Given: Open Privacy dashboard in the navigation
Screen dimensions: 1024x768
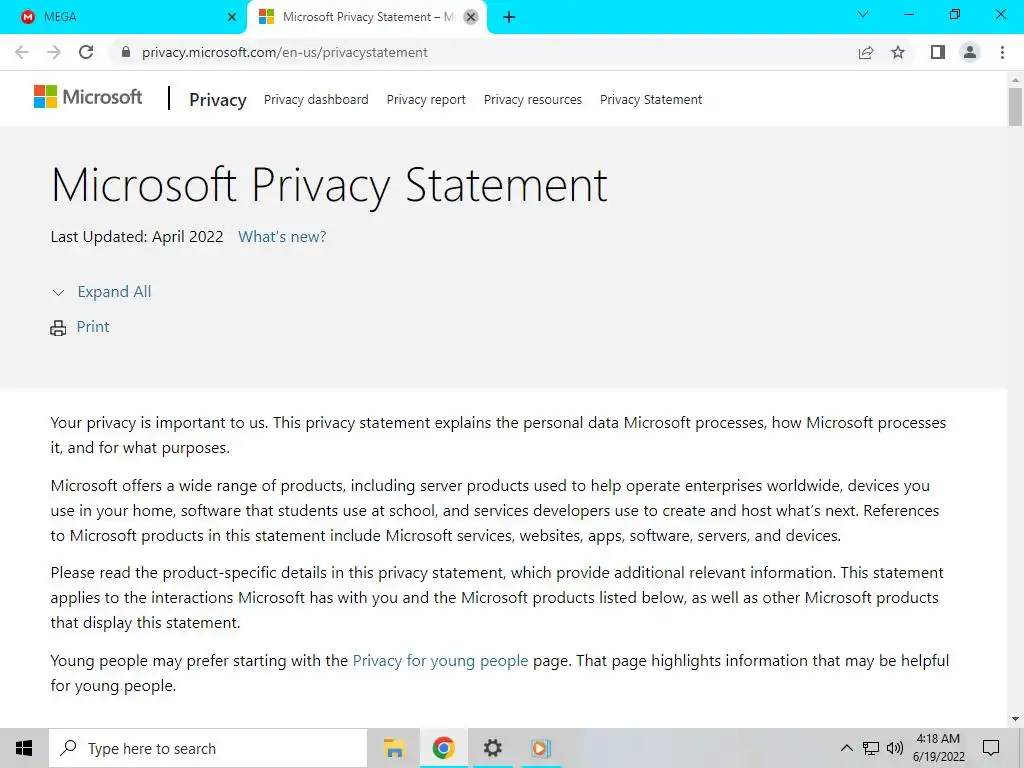Looking at the screenshot, I should pos(316,100).
